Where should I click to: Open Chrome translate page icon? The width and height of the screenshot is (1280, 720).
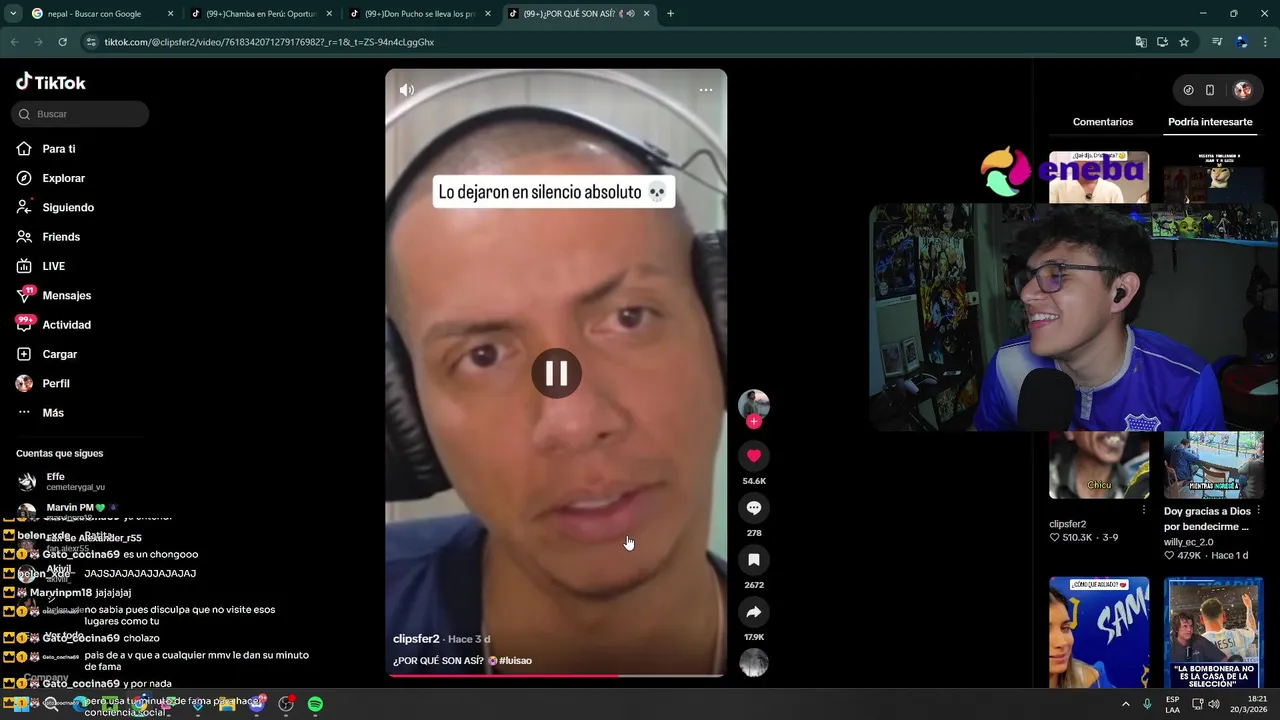point(1141,42)
